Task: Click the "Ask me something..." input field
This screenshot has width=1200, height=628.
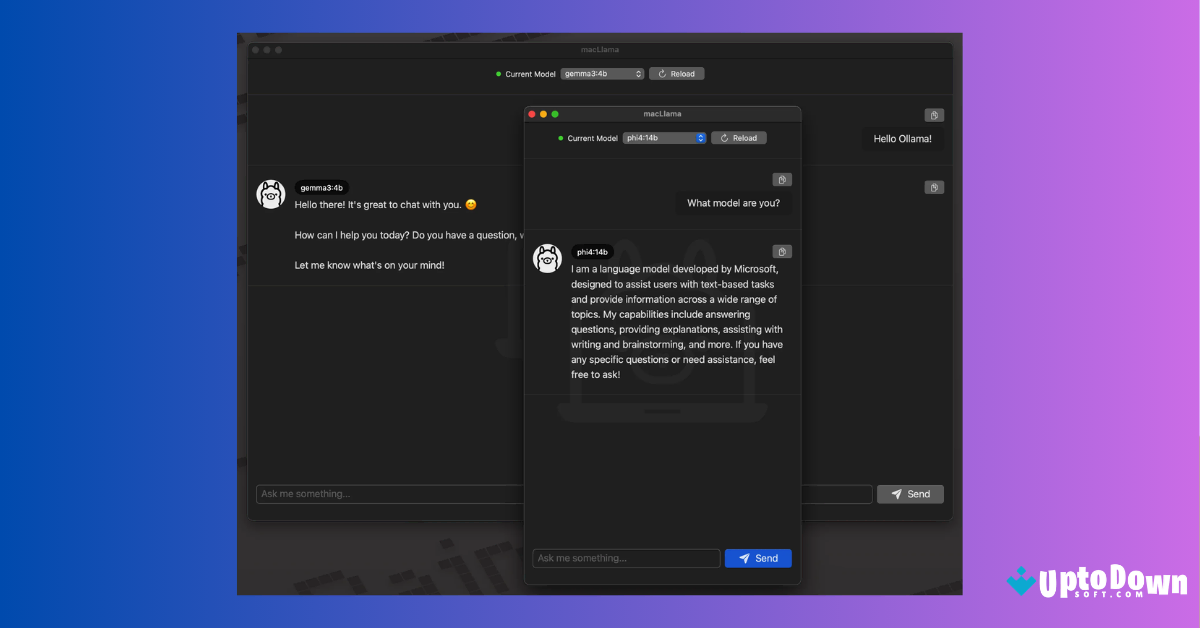Action: click(625, 558)
